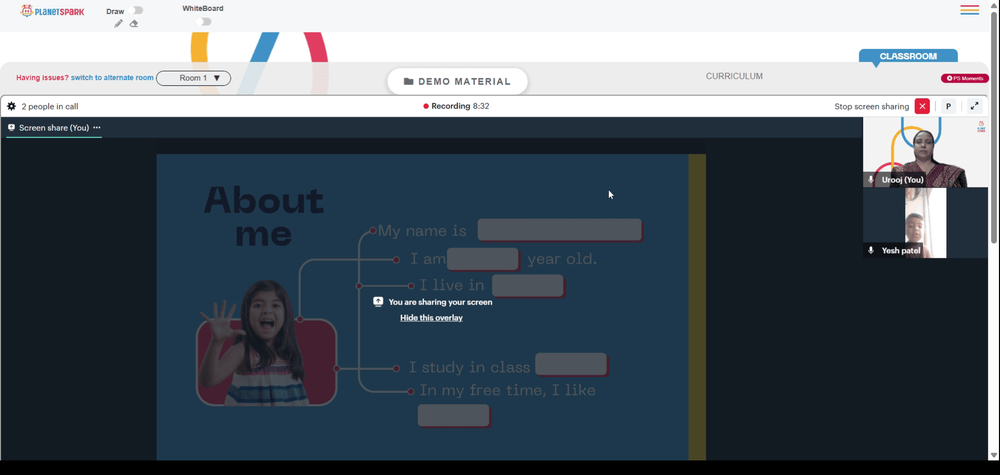Click the 'I live in' blank box
1000x475 pixels.
(527, 286)
